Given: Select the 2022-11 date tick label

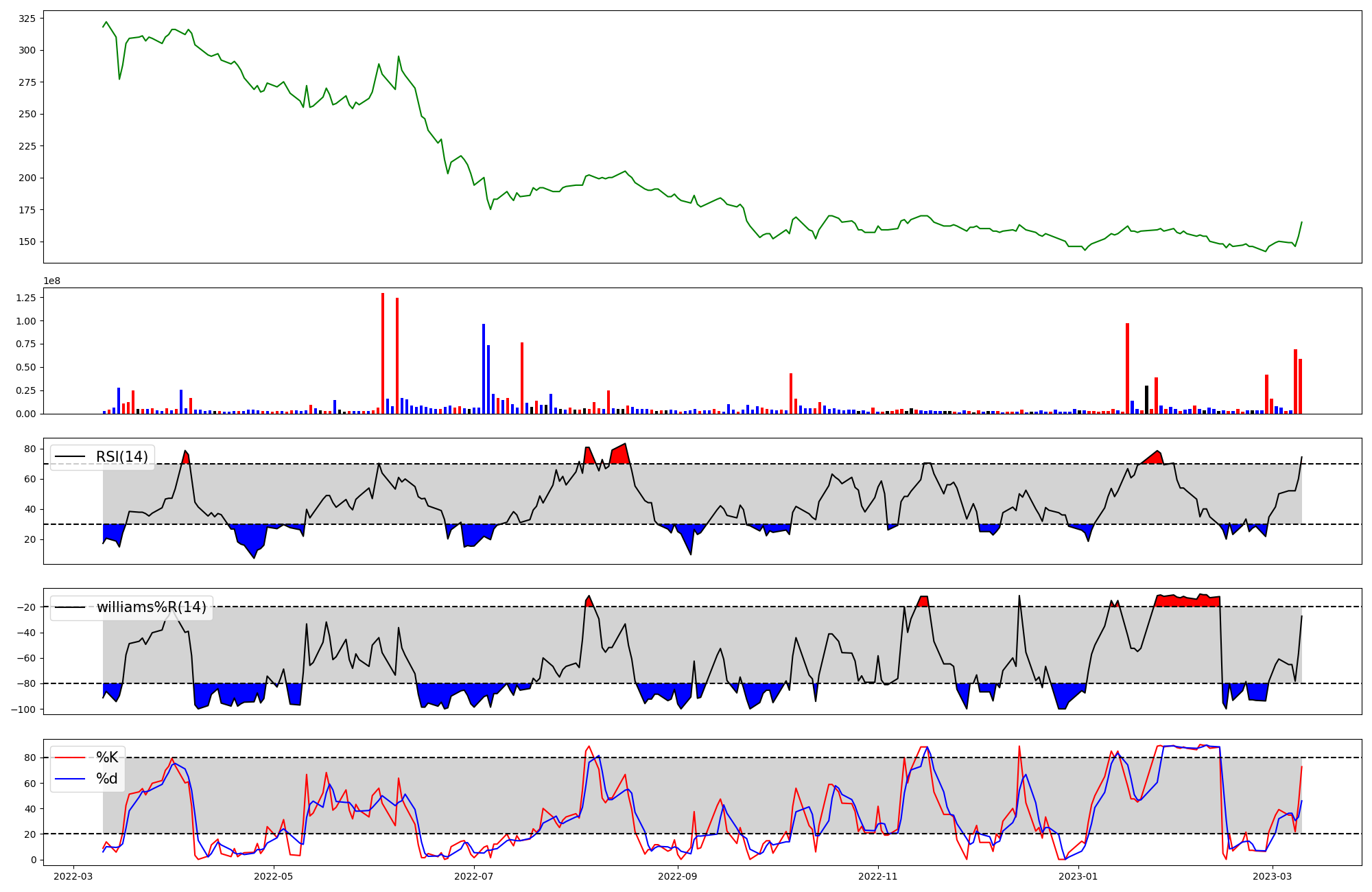Looking at the screenshot, I should (x=878, y=876).
